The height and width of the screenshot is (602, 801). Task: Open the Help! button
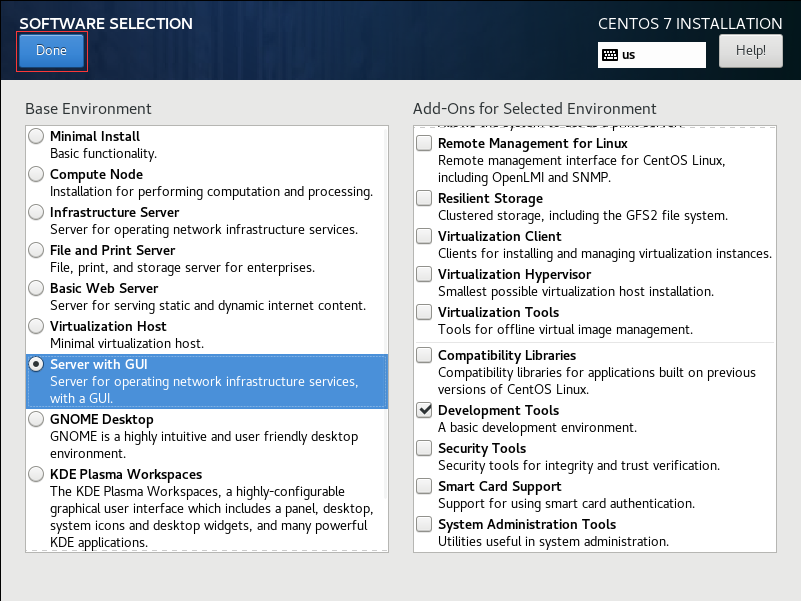click(750, 51)
